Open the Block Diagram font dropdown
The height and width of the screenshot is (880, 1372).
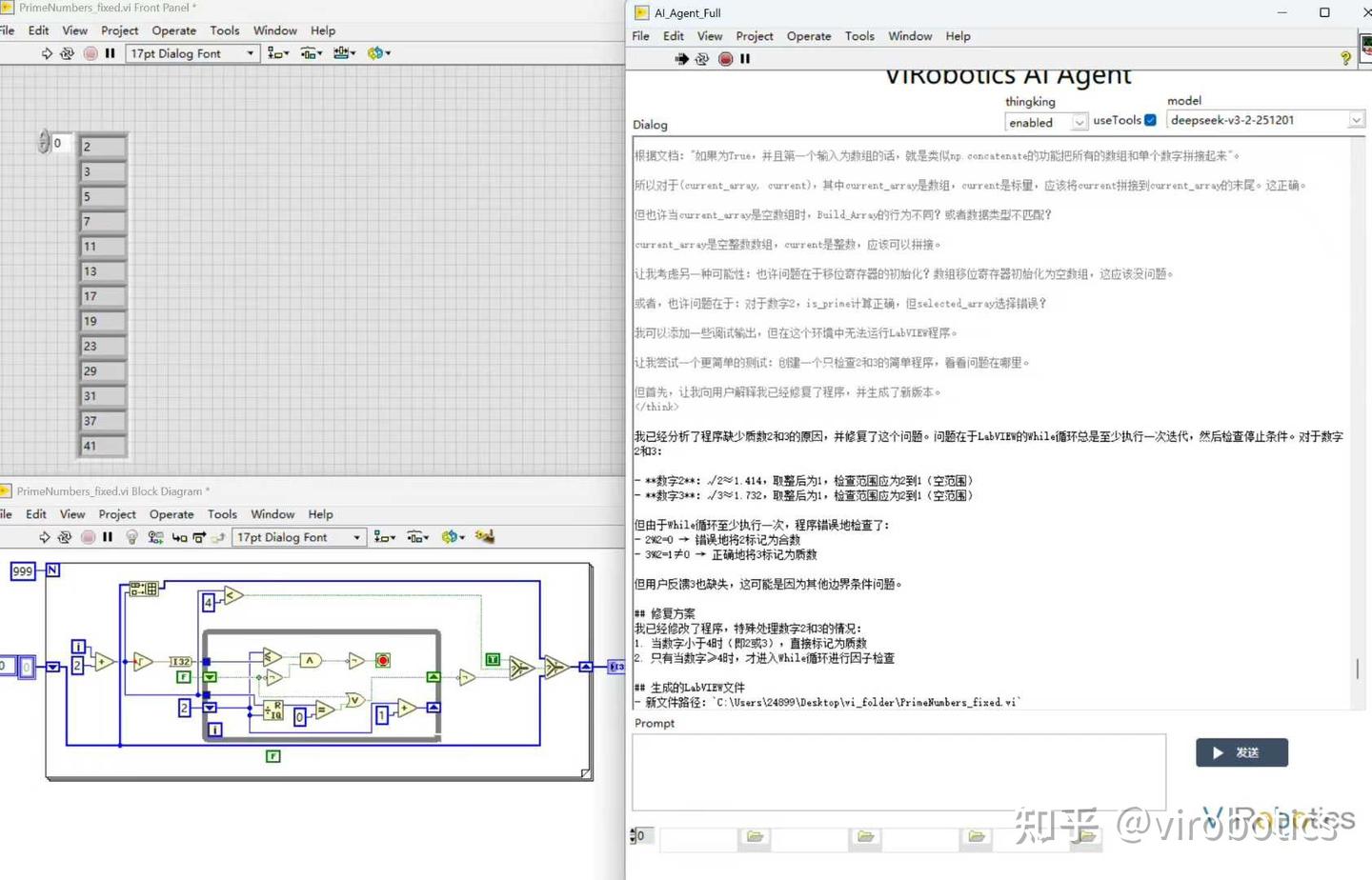[298, 537]
